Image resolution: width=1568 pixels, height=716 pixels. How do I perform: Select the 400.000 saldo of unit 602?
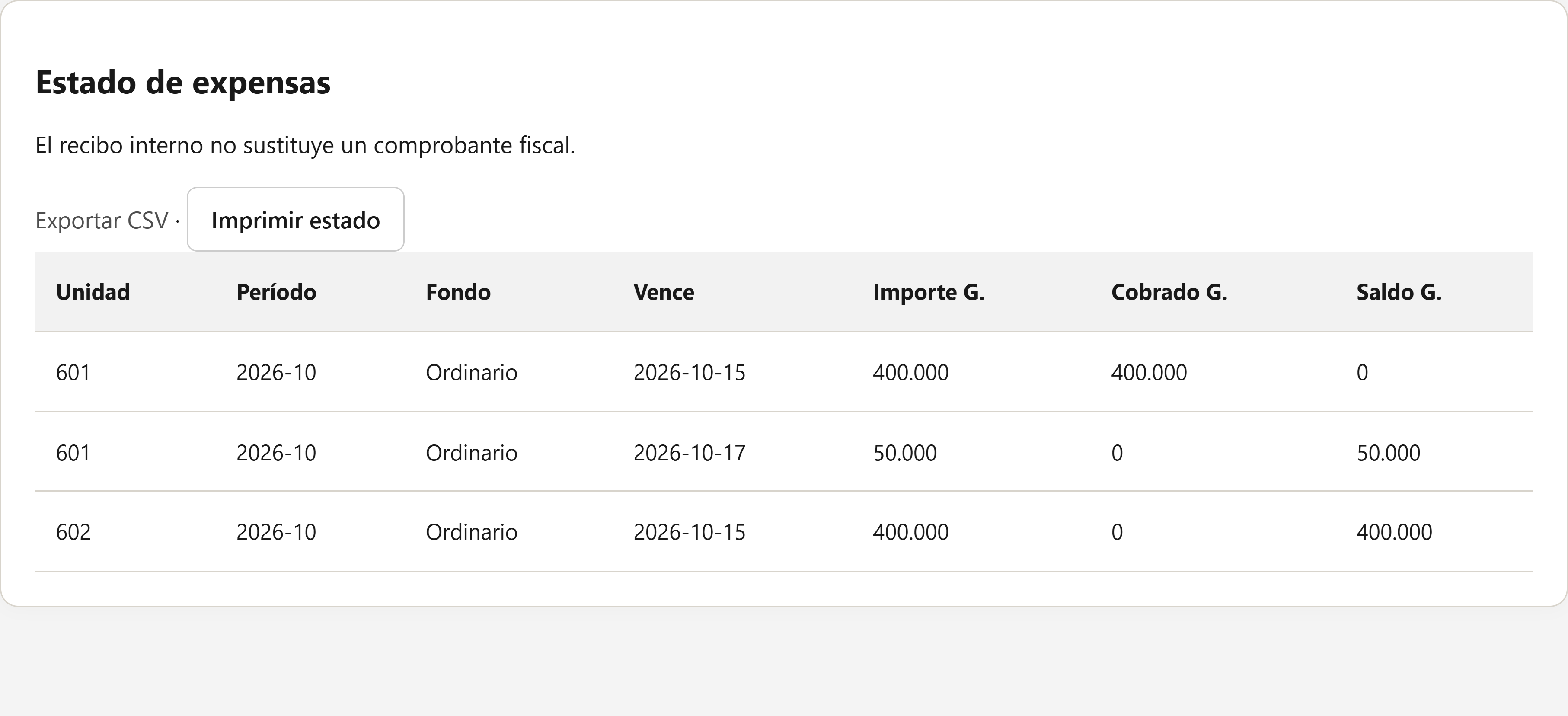[x=1394, y=531]
